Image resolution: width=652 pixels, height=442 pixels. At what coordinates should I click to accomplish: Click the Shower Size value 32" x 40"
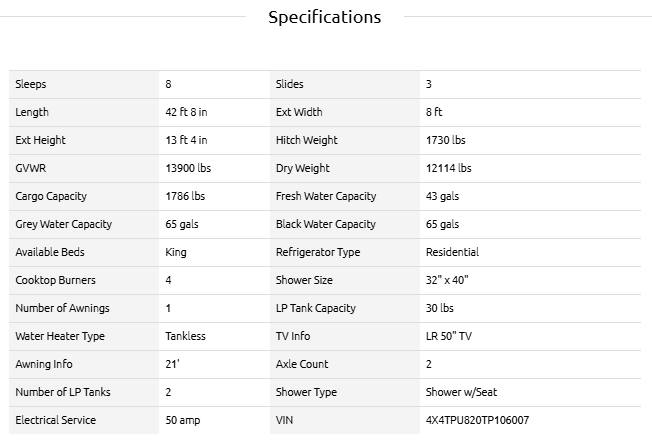coord(447,280)
